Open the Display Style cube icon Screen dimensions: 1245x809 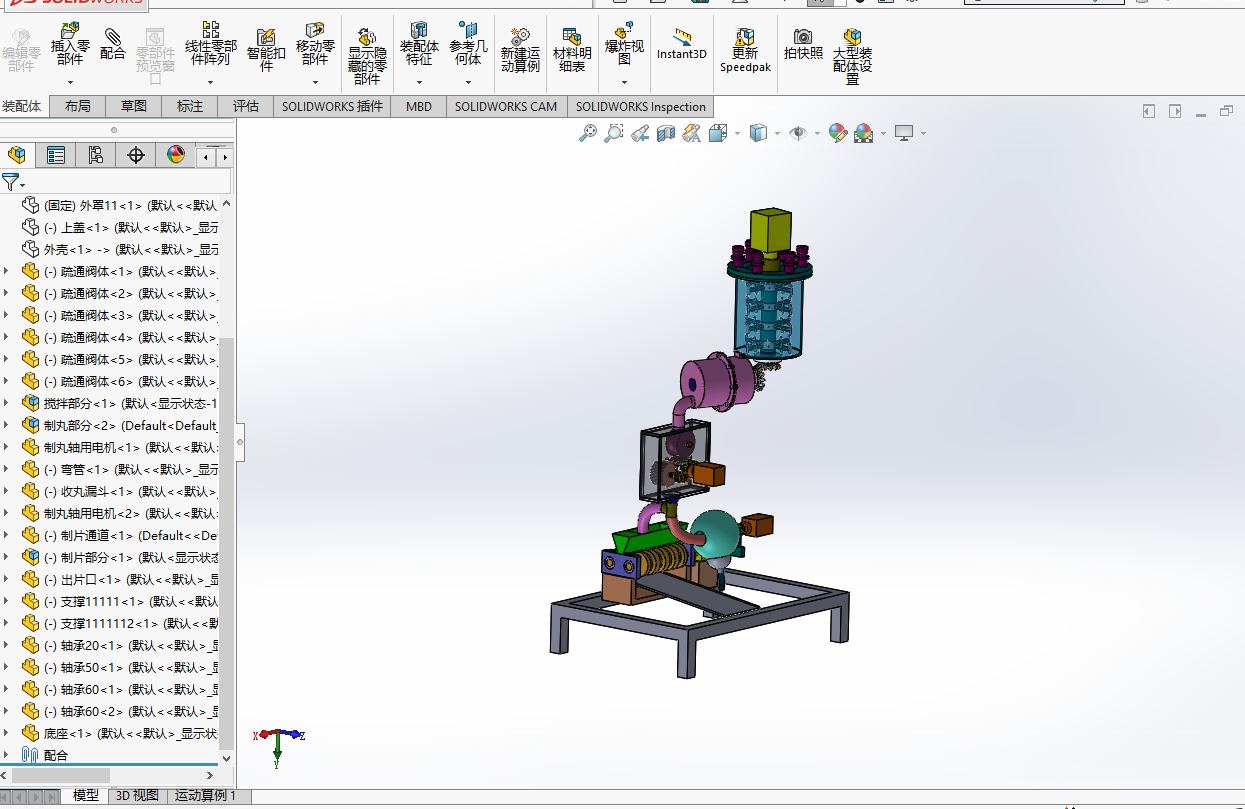coord(758,132)
